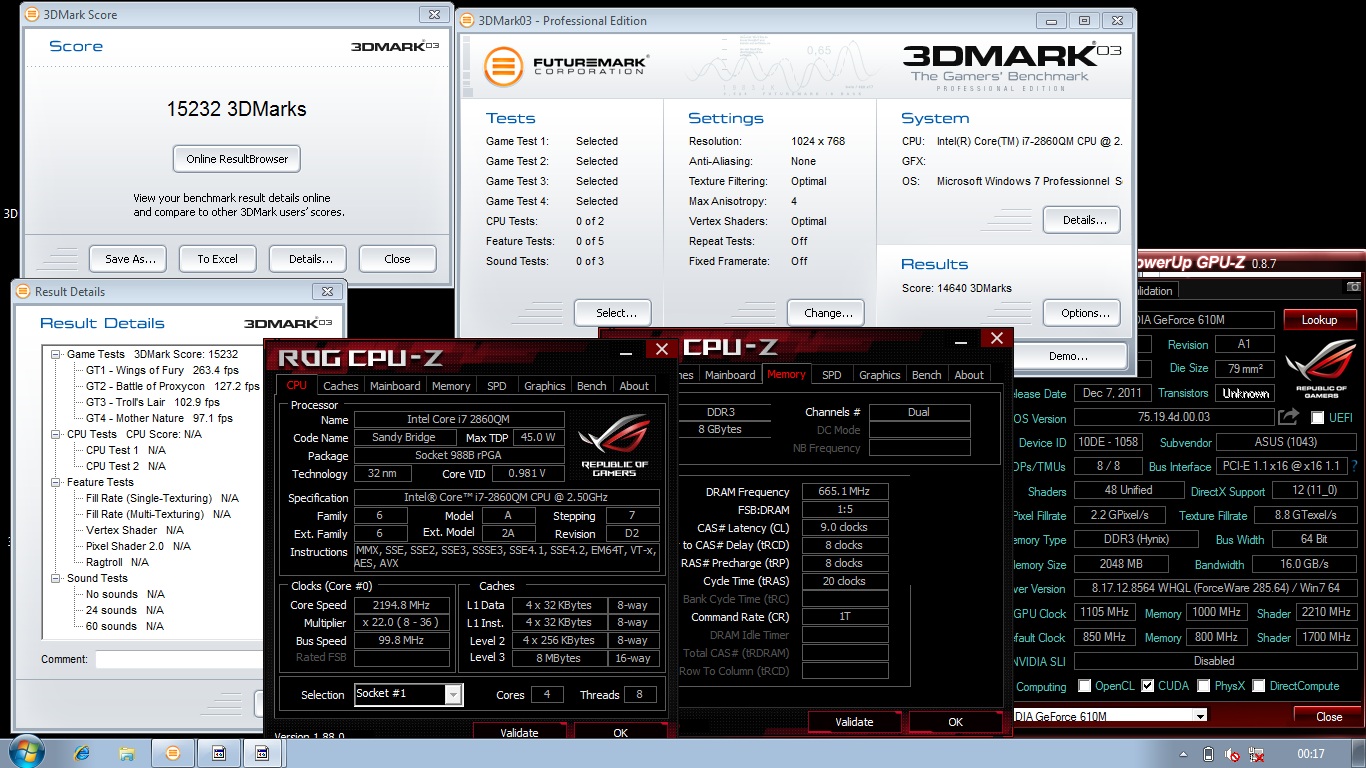Select the CPU tab in front CPU-Z
Screen dimensions: 1366x768
point(297,385)
